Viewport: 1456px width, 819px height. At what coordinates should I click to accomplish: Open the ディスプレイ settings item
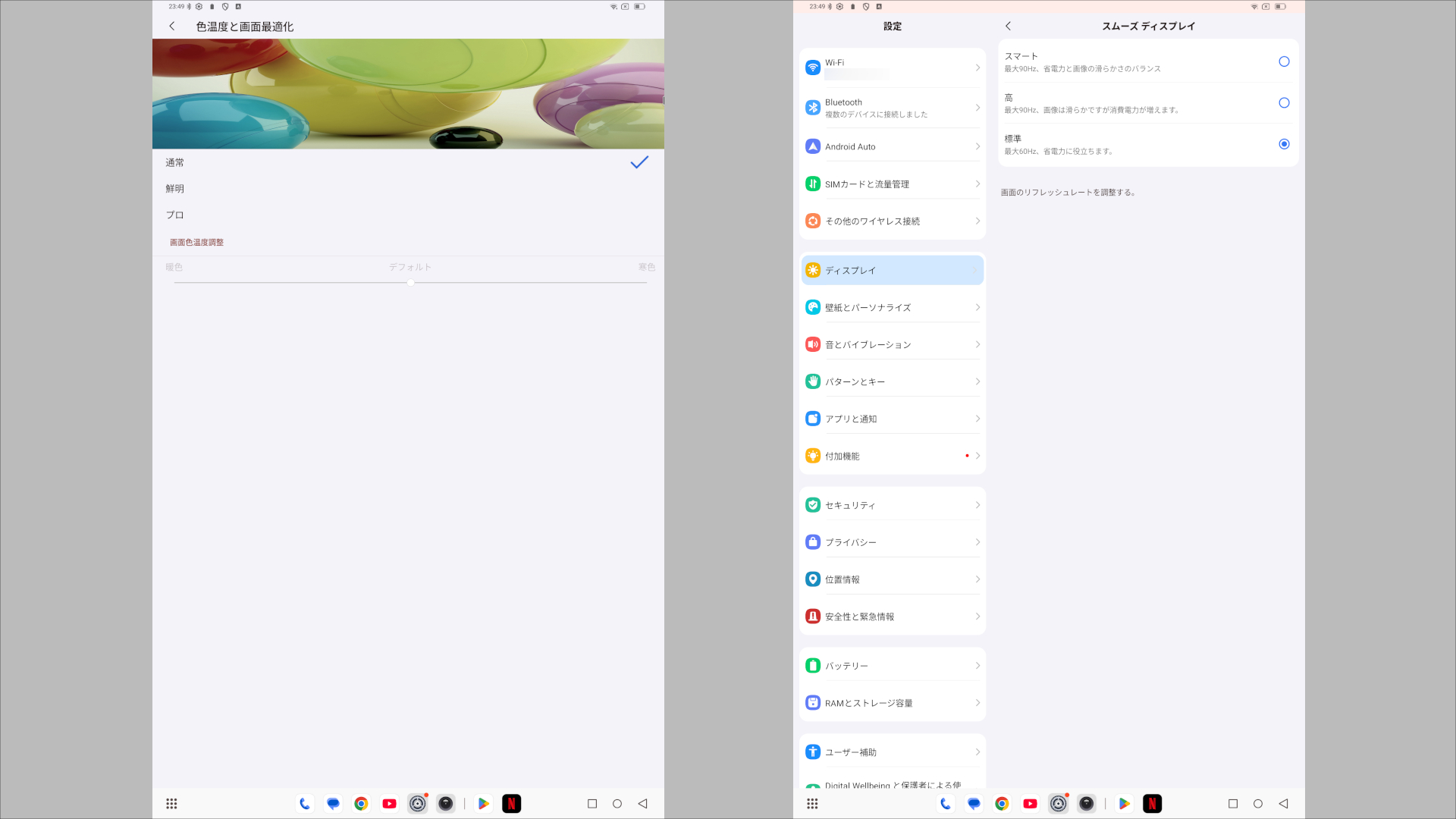pyautogui.click(x=892, y=270)
